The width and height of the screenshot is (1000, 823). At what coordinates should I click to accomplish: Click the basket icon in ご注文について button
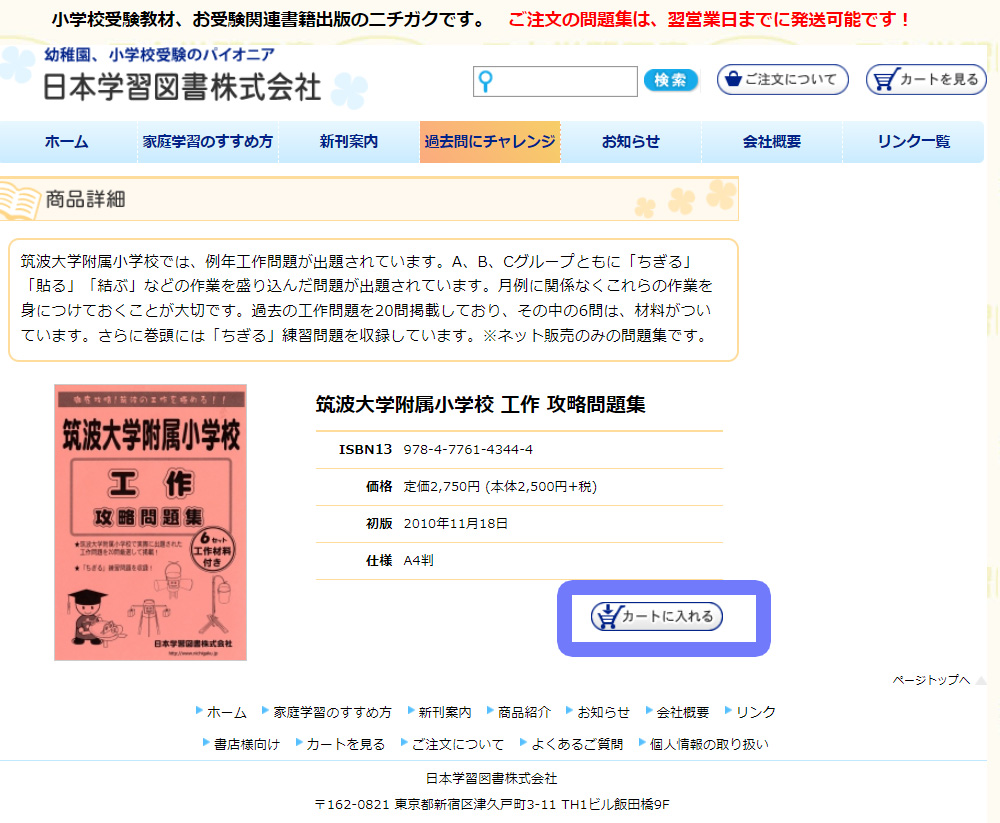point(733,78)
